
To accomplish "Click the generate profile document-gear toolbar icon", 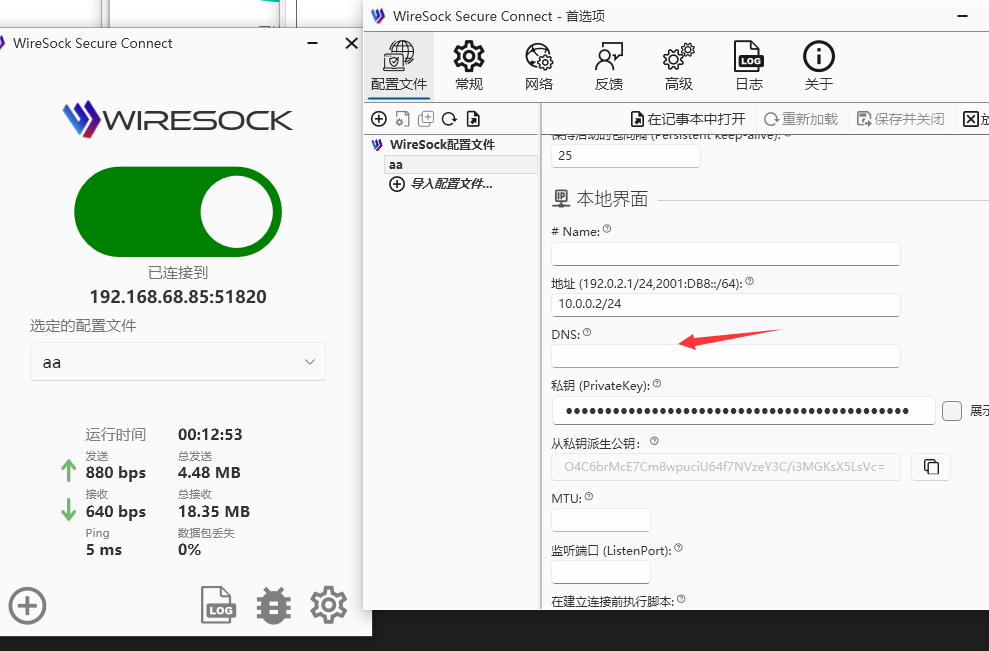I will (402, 119).
